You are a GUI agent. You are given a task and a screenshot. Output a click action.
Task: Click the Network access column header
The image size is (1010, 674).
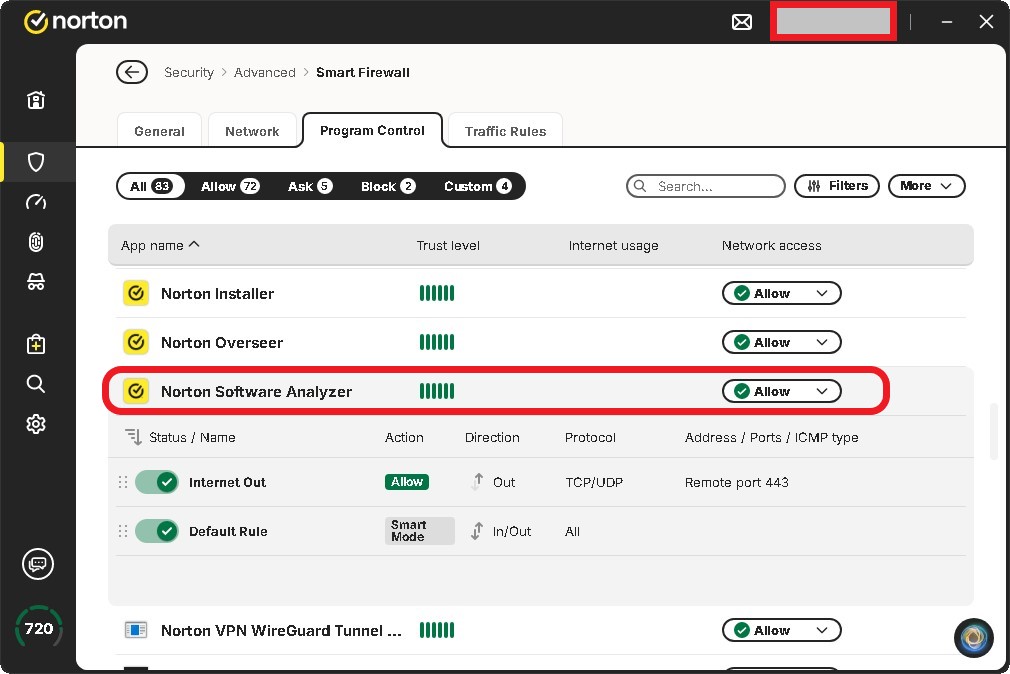772,246
